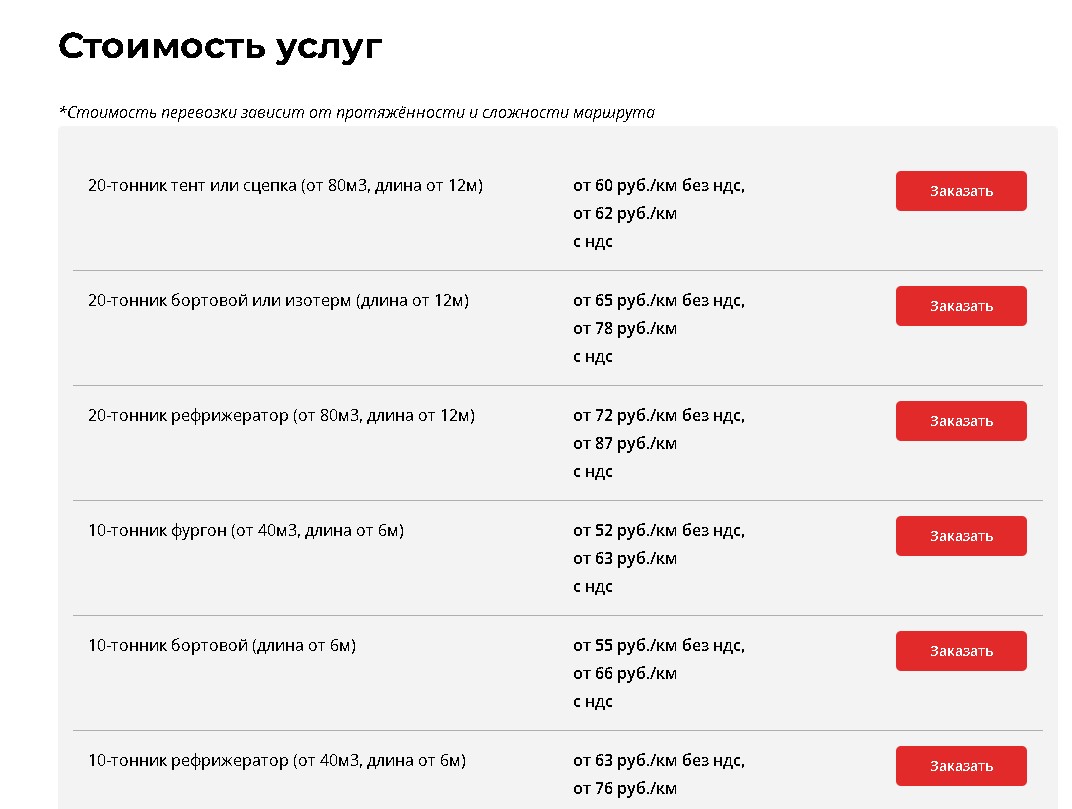
Task: Click the от 52 руб./км без ндс price
Action: click(658, 530)
